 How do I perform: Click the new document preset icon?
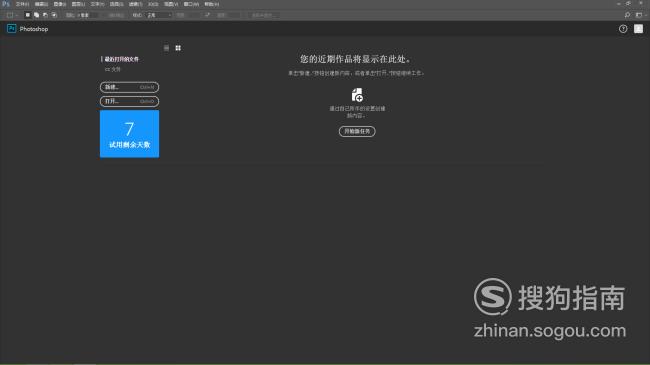tap(357, 95)
